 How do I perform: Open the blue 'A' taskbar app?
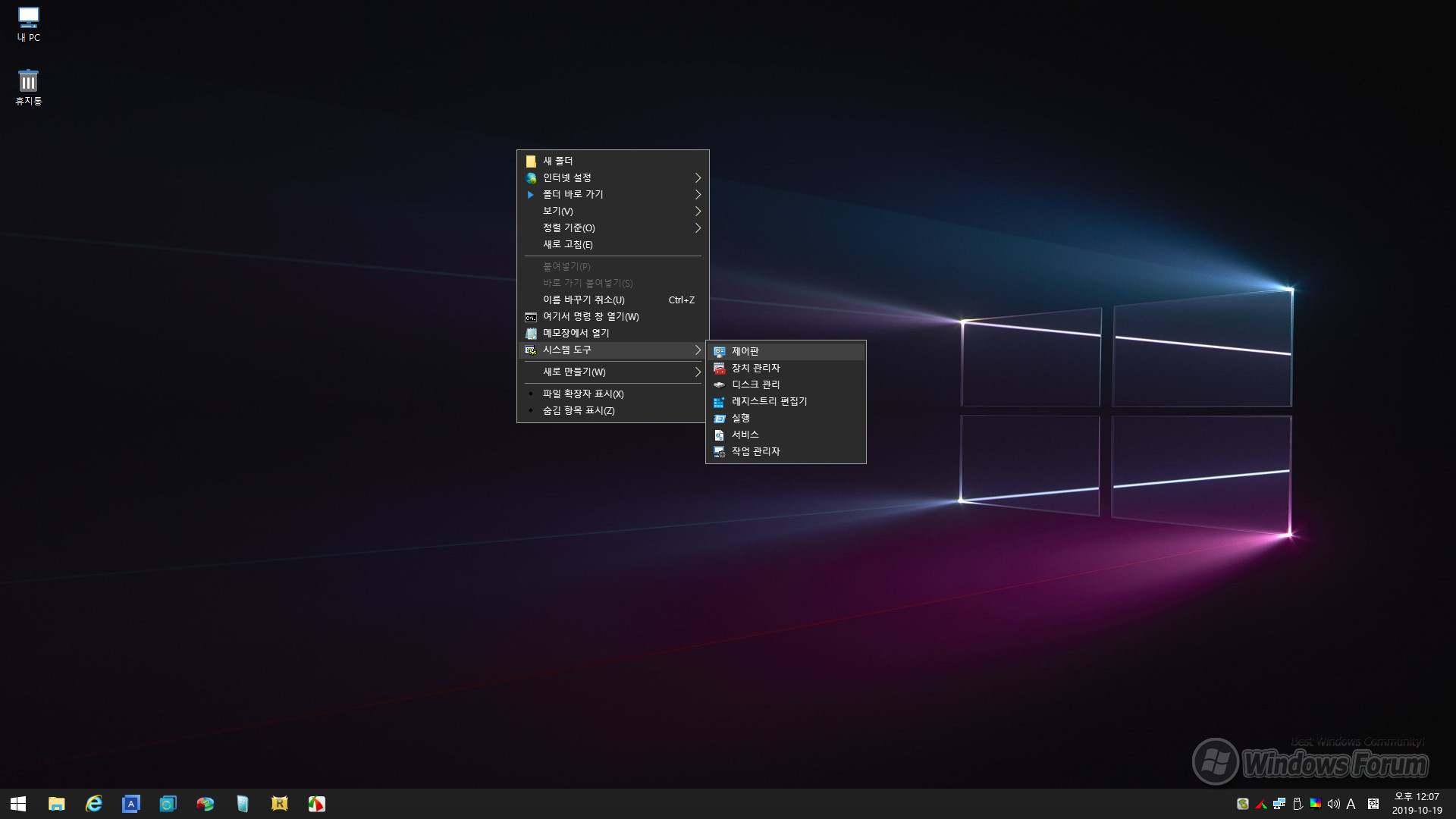(x=130, y=804)
